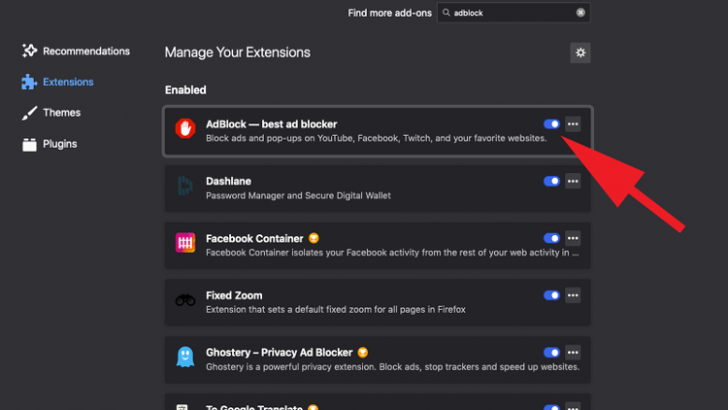Open the Dashlane extension details

(228, 181)
